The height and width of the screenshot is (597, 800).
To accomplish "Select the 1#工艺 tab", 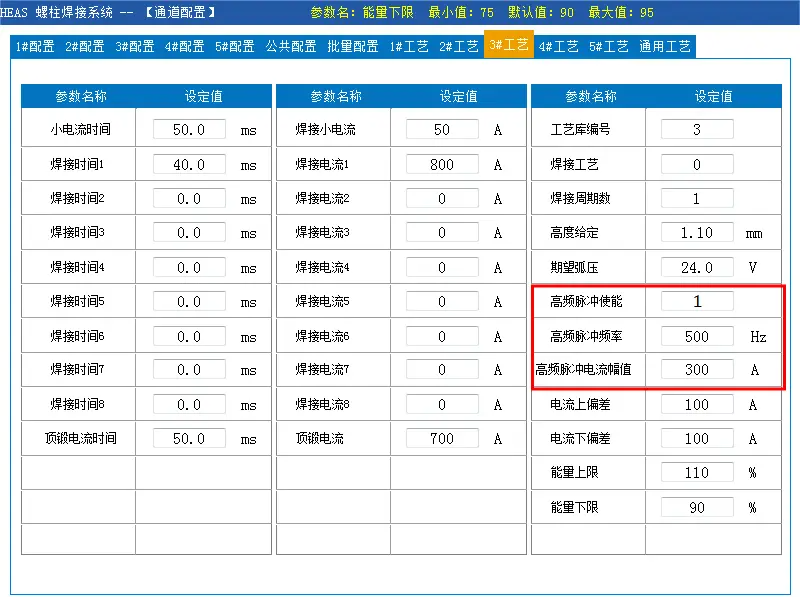I will pos(409,46).
